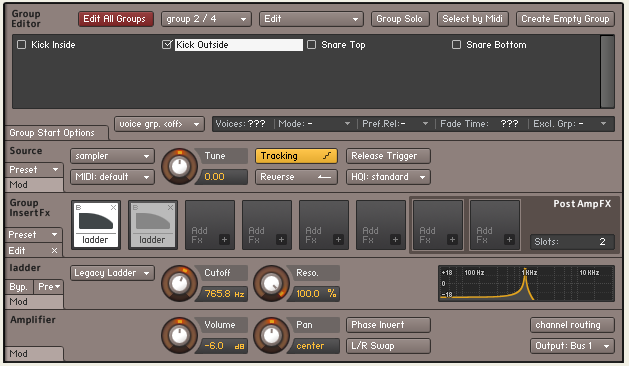Open the MIDI: default dropdown
The height and width of the screenshot is (366, 629).
point(112,177)
